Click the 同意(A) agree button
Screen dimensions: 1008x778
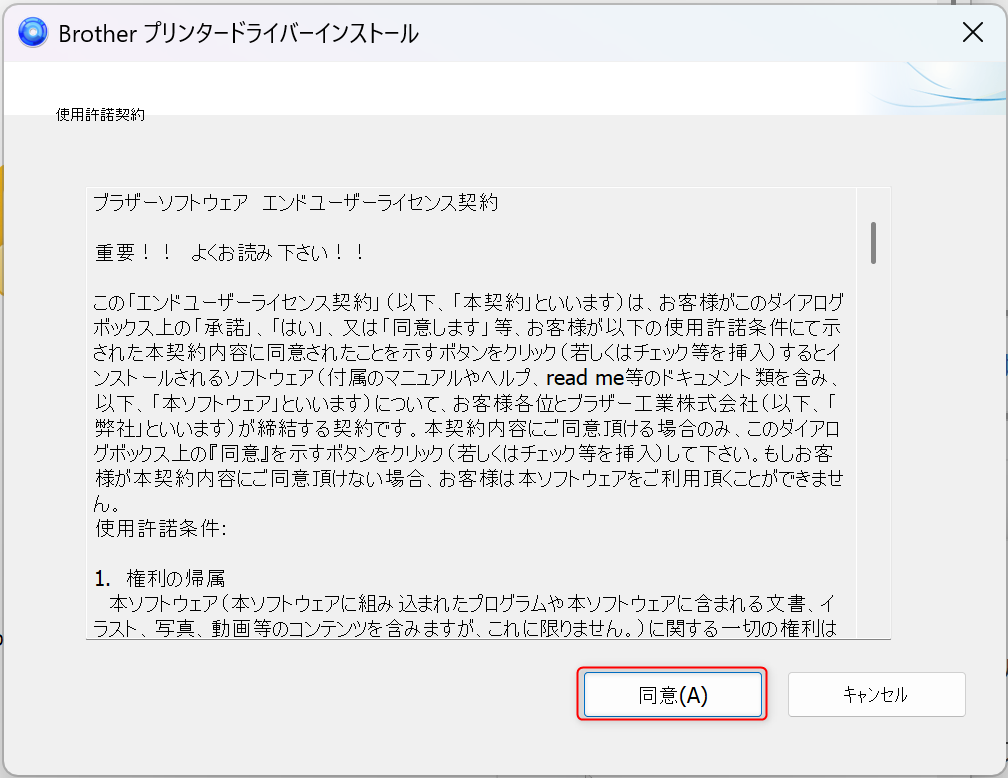point(672,694)
